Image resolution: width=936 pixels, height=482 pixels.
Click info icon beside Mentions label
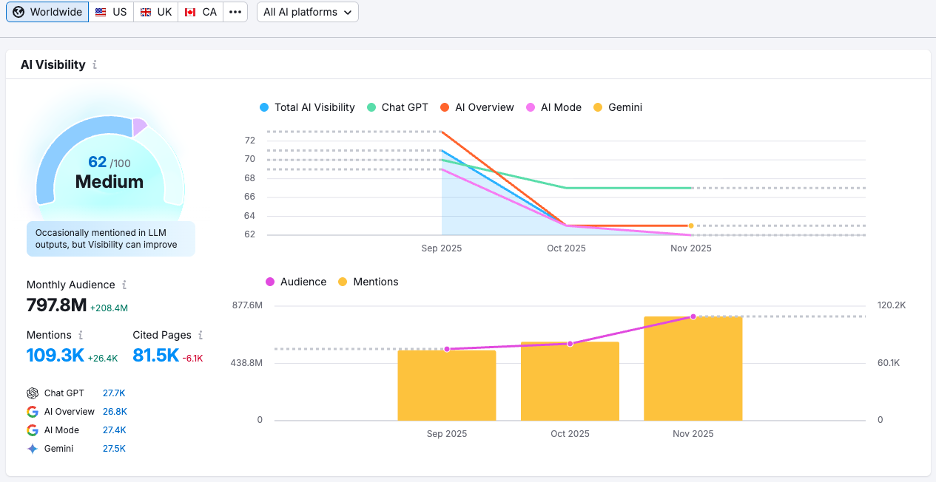tap(80, 335)
